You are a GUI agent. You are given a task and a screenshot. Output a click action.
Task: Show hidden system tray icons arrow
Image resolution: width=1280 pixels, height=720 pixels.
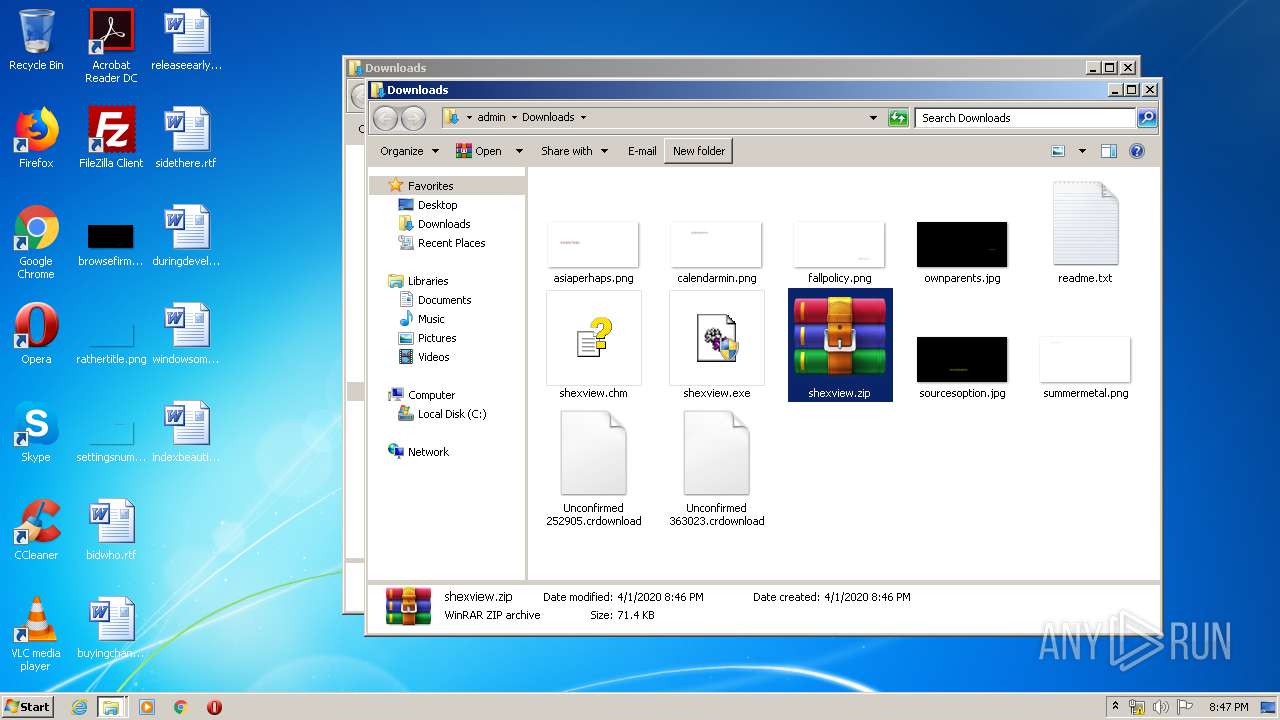coord(1115,707)
